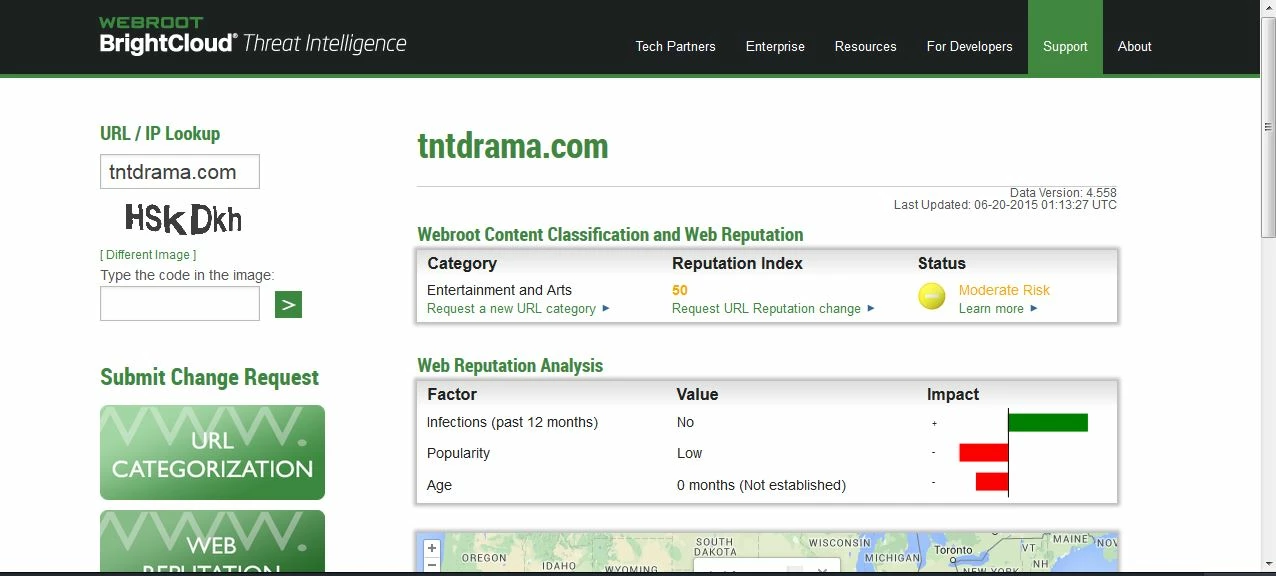Click the captcha code entry field

[180, 304]
